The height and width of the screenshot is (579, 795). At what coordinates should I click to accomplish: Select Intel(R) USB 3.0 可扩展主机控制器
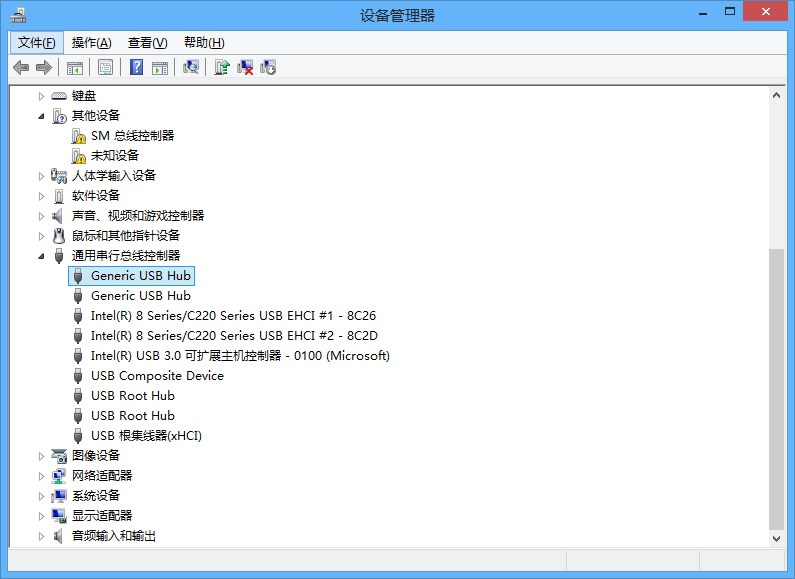[240, 356]
